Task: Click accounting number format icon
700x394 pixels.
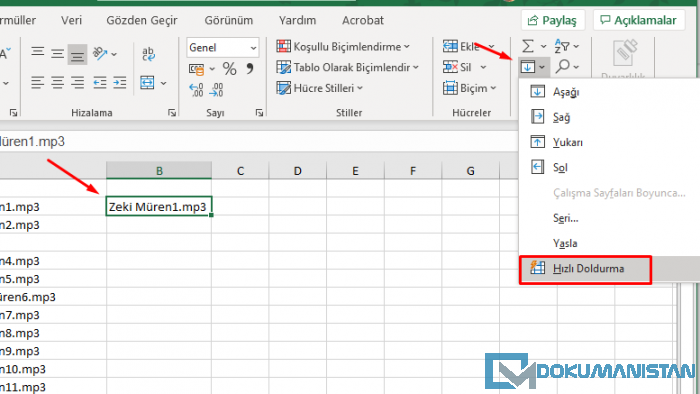Action: tap(196, 69)
